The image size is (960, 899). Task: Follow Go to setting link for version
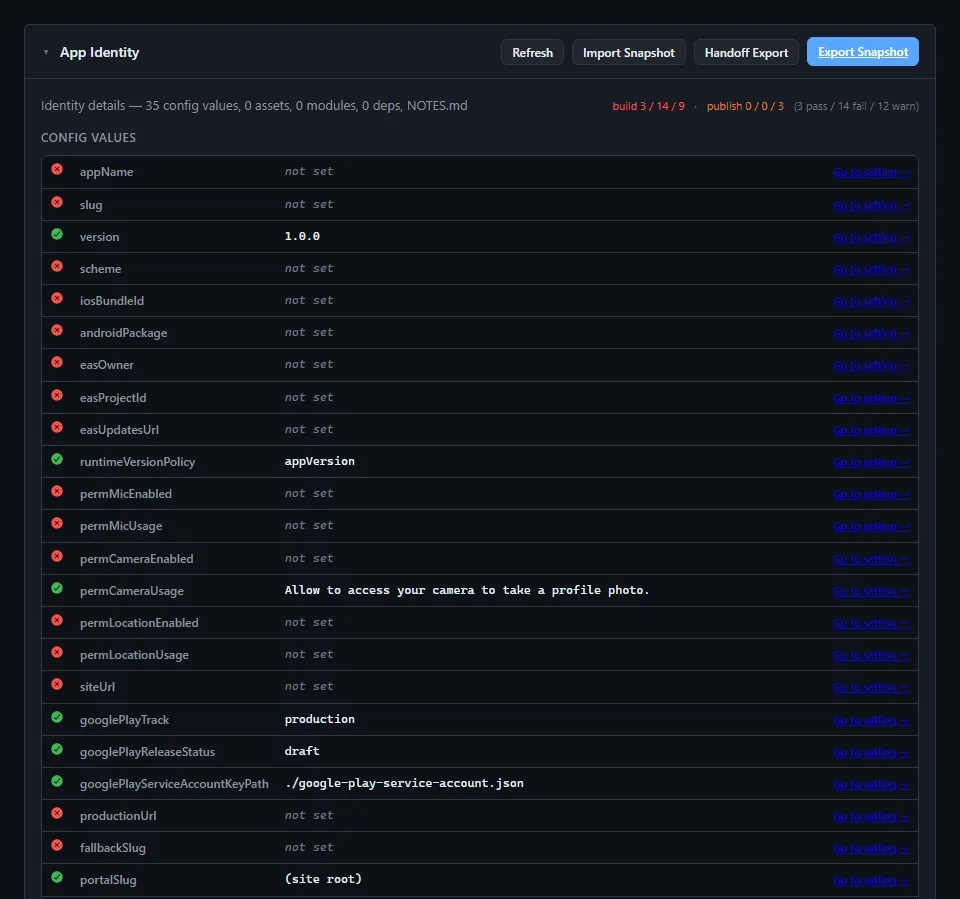click(871, 237)
